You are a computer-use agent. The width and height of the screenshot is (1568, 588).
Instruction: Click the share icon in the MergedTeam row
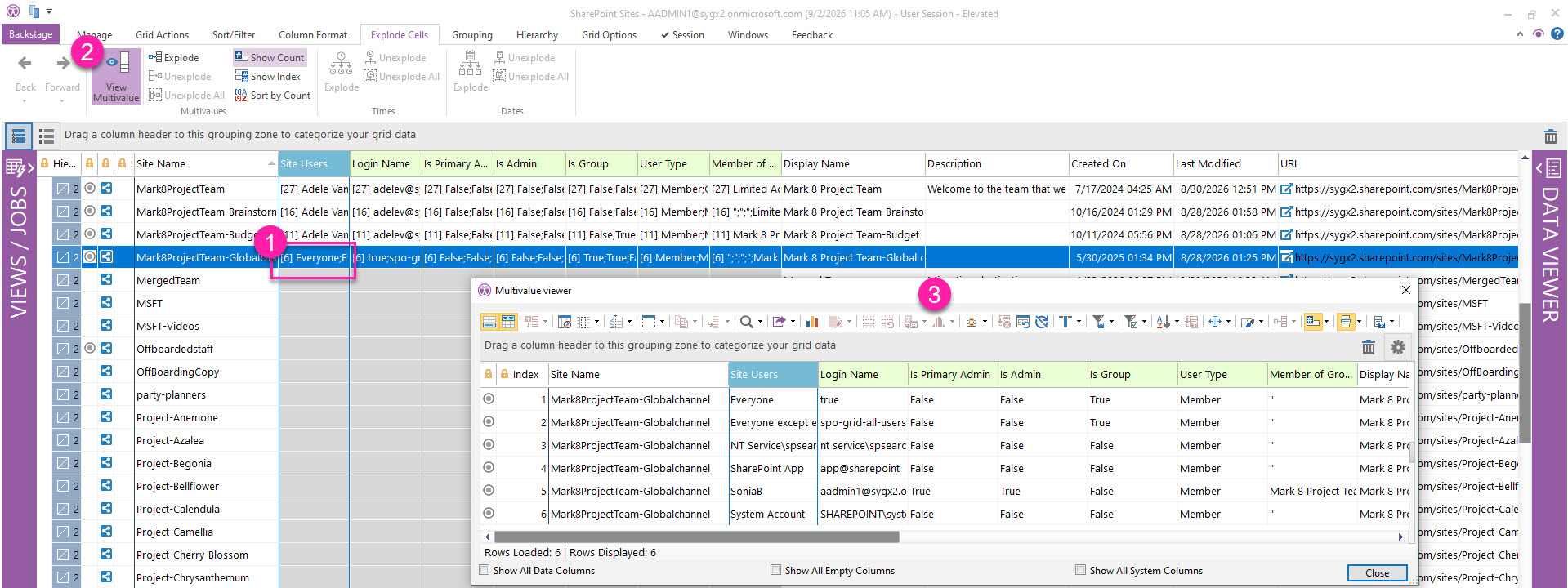(x=106, y=279)
